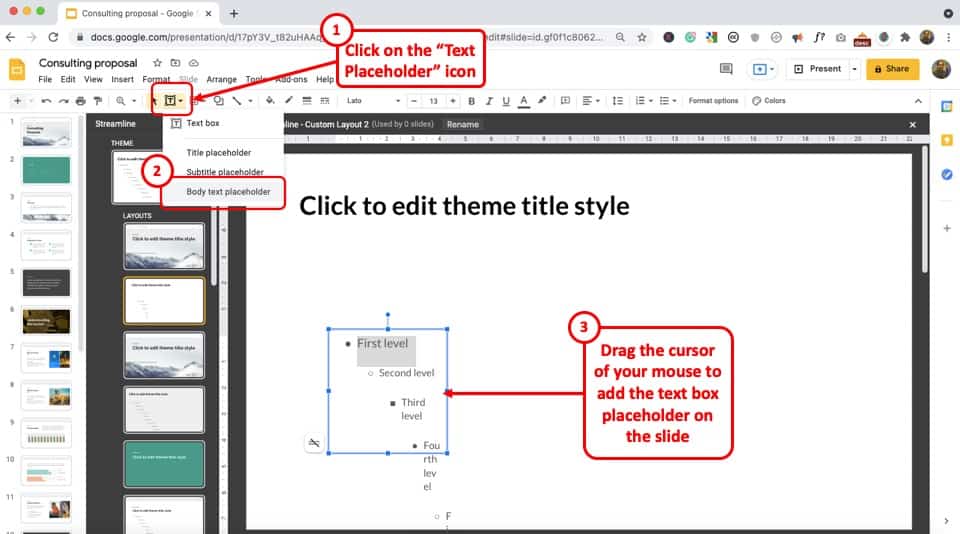Hide the menus with toolbar chevron
Viewport: 960px width, 534px height.
tap(918, 100)
